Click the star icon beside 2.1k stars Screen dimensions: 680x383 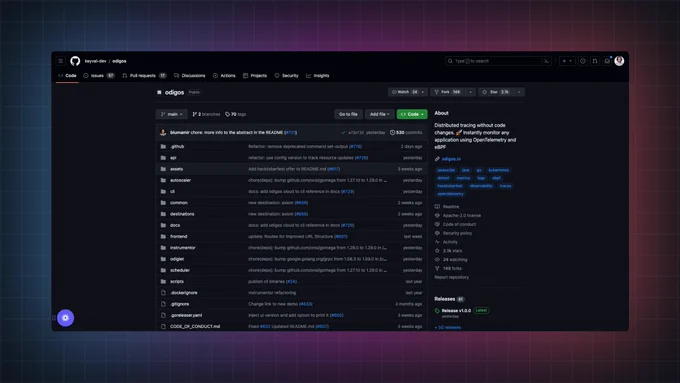coord(437,251)
